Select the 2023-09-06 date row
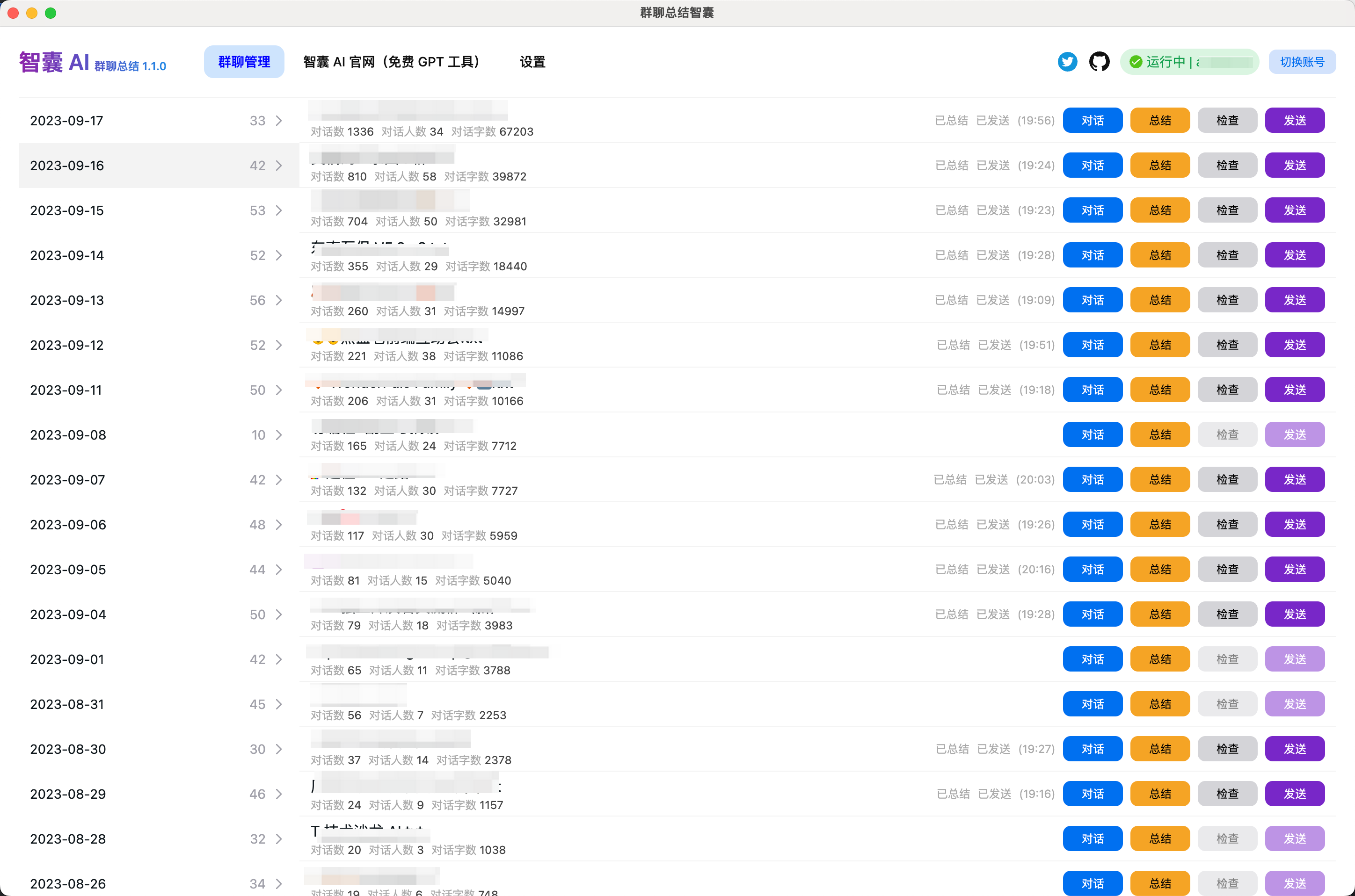1355x896 pixels. pos(159,525)
